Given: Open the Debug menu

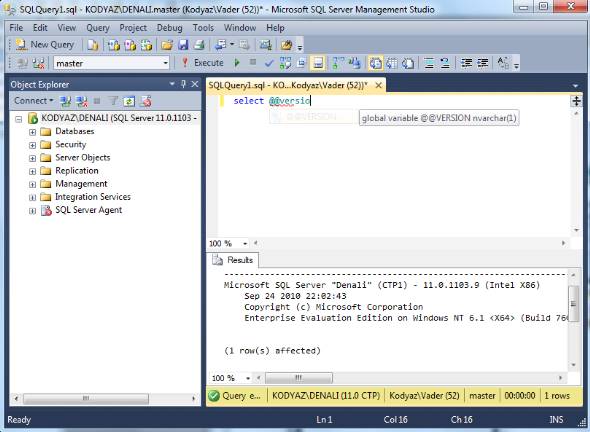Looking at the screenshot, I should click(x=169, y=28).
